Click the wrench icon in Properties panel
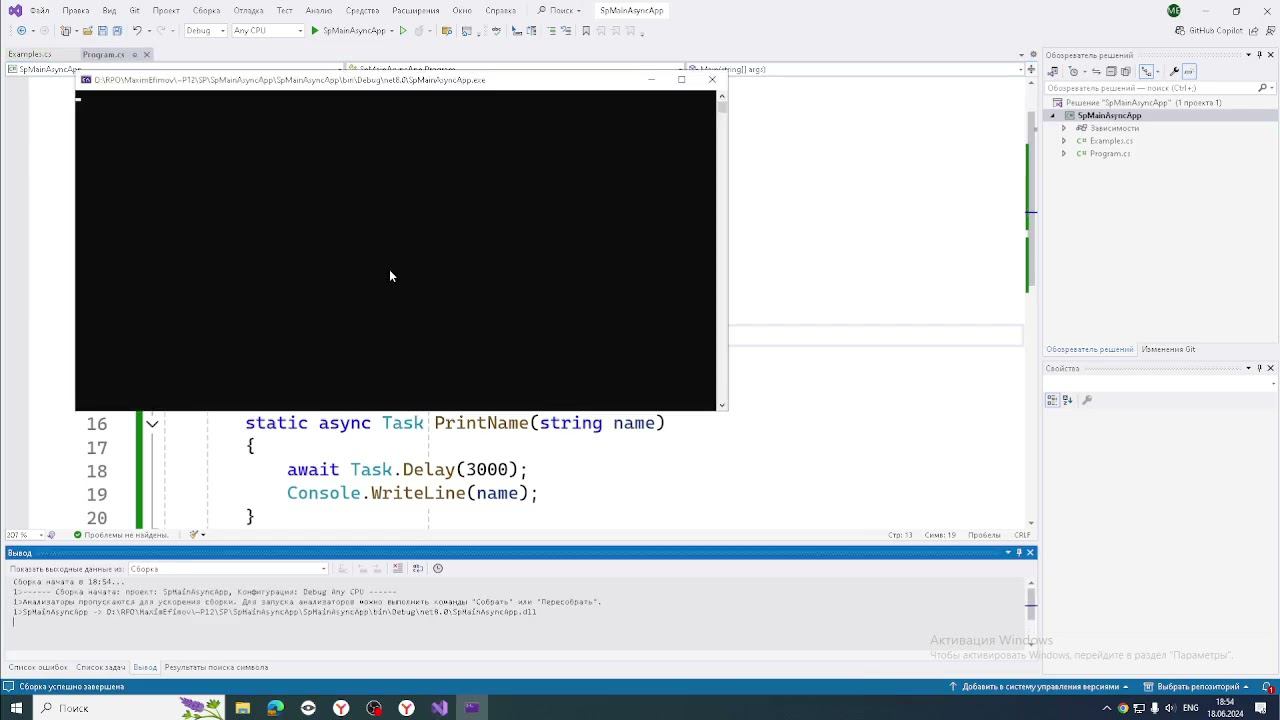Screen dimensions: 1280x720 click(1087, 400)
